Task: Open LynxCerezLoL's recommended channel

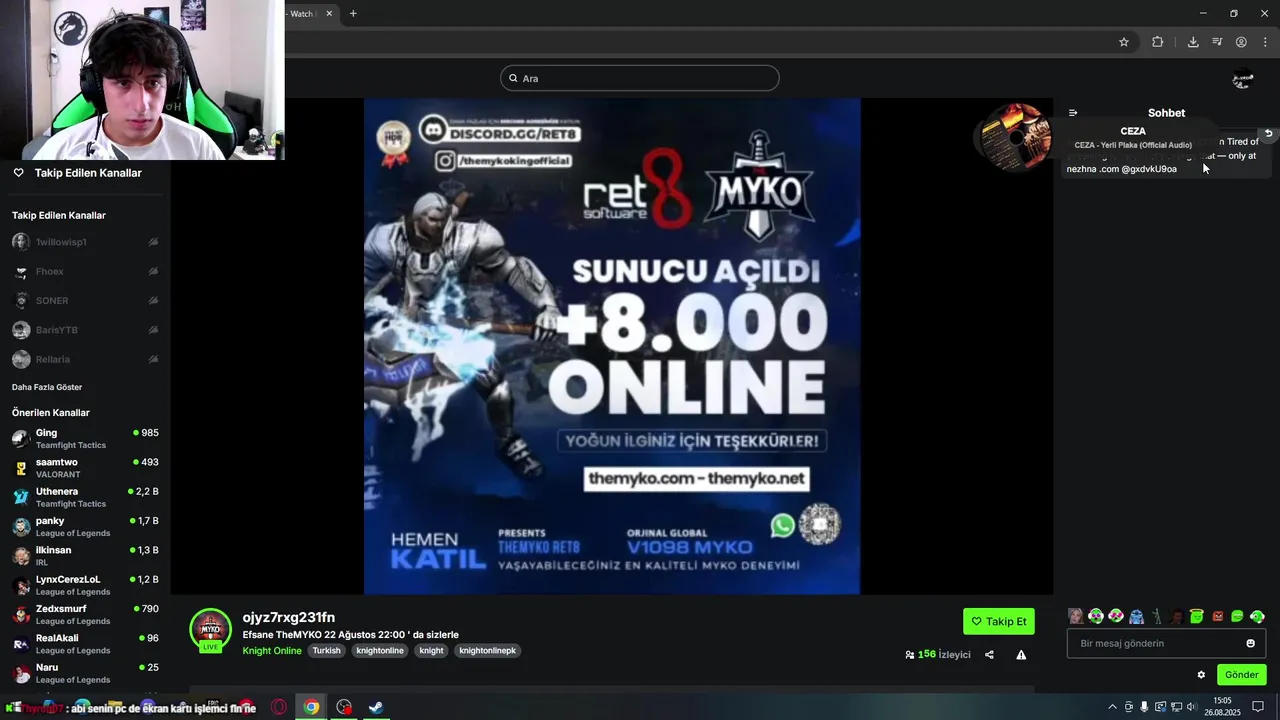Action: tap(85, 585)
